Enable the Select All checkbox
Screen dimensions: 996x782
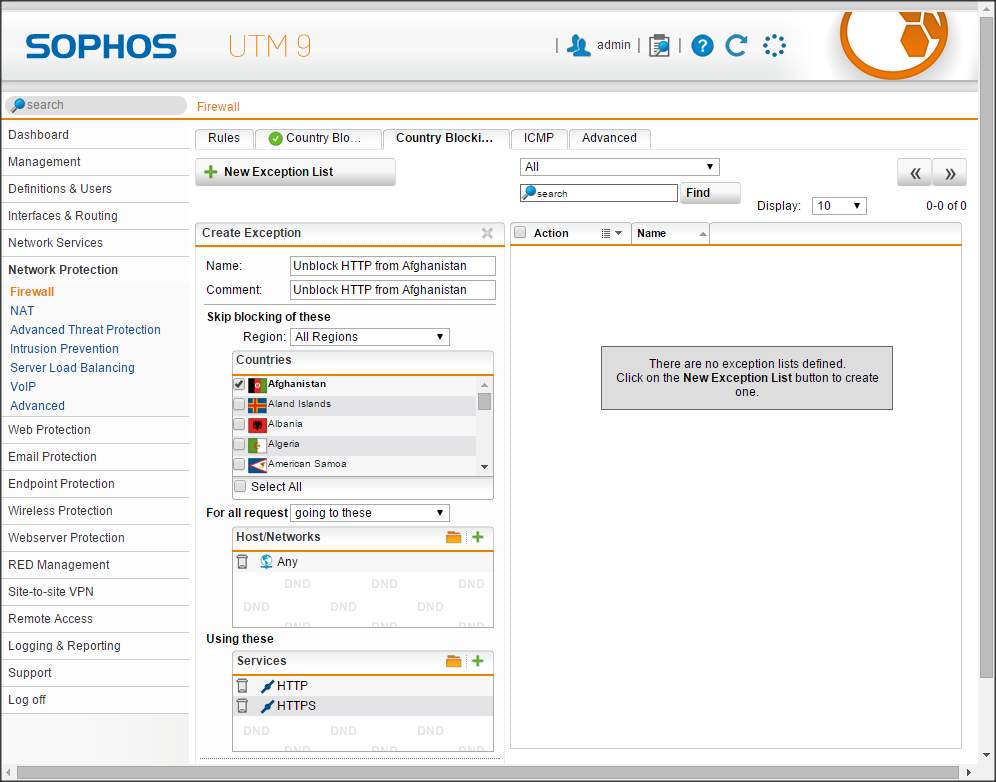pyautogui.click(x=240, y=487)
